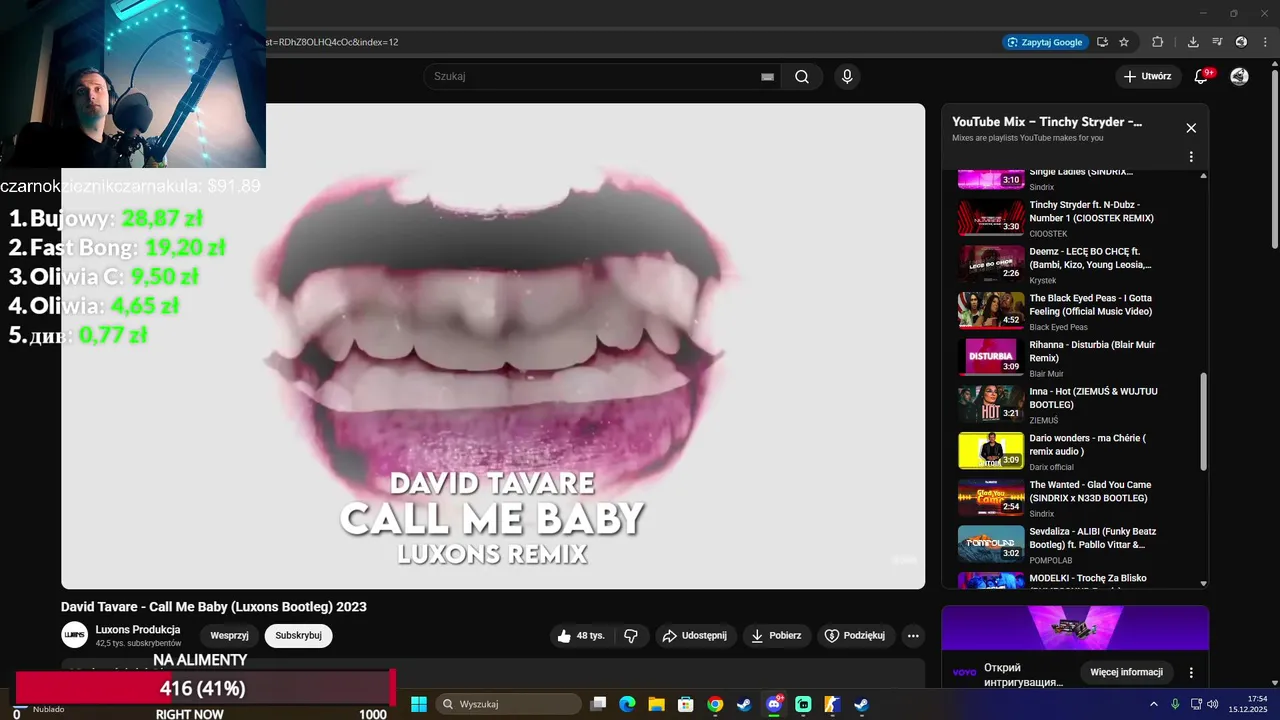1280x720 pixels.
Task: Open Chrome downloads icon
Action: 1193,42
